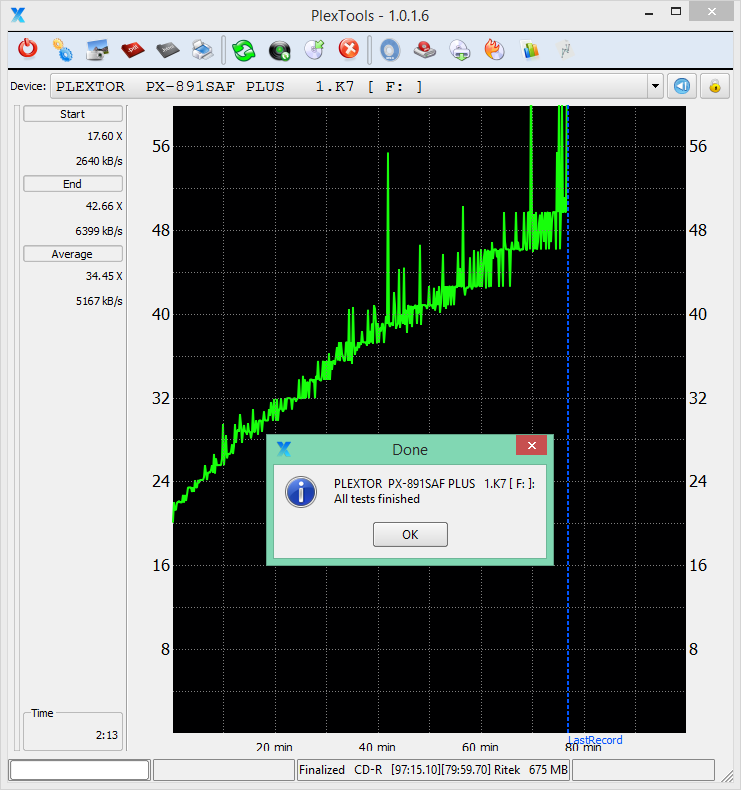Click the gold padlock lock-drive icon
This screenshot has width=741, height=790.
click(x=715, y=86)
